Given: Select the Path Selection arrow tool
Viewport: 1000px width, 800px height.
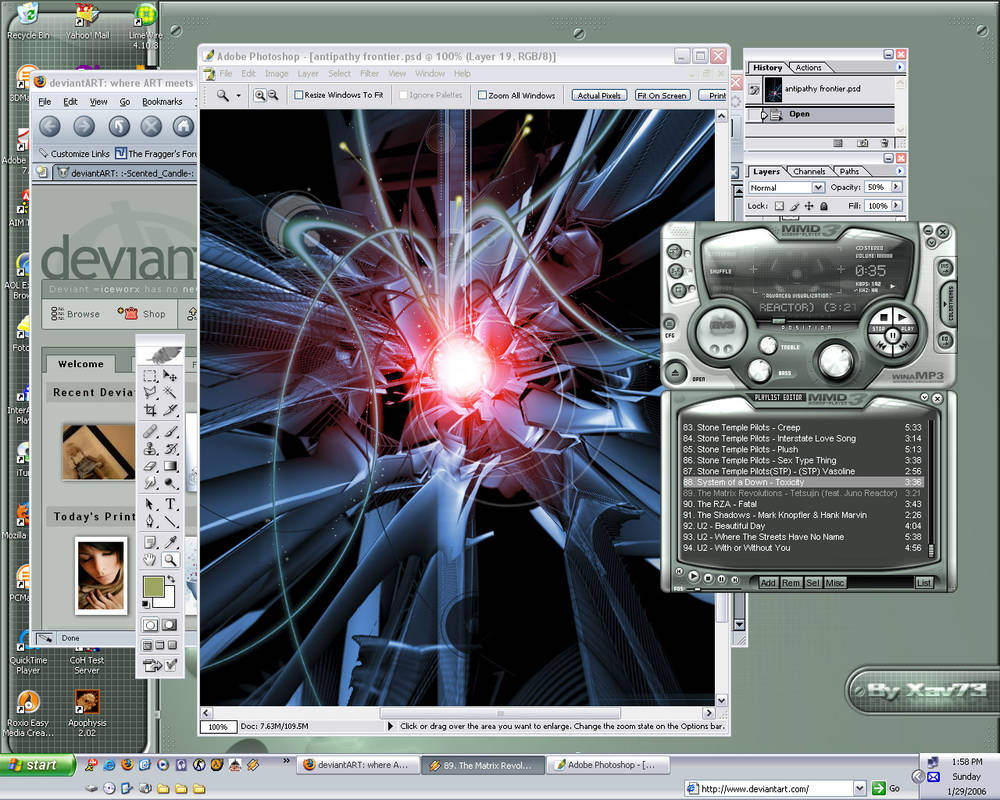Looking at the screenshot, I should pyautogui.click(x=151, y=504).
